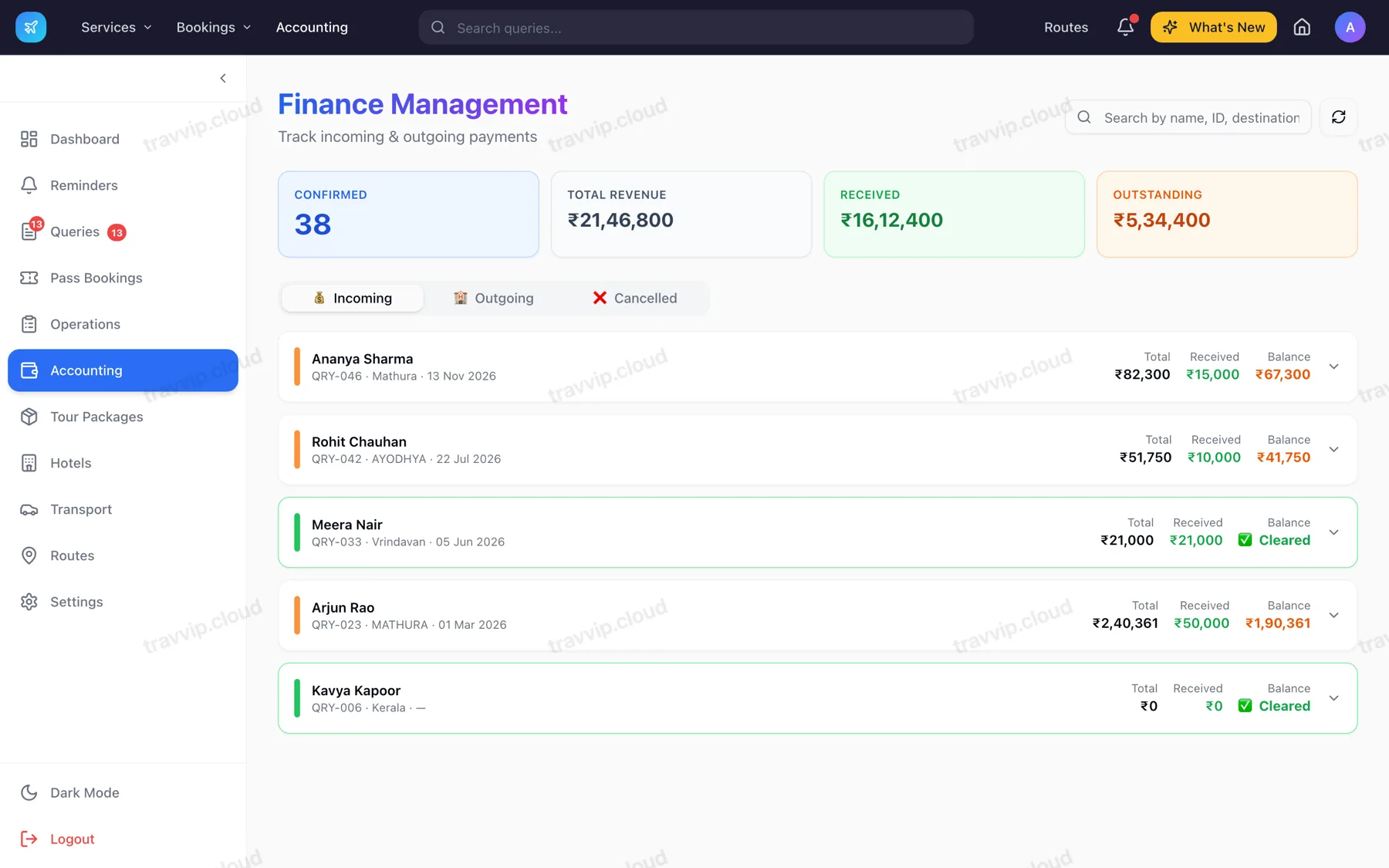
Task: Click magnifier icon in finance search
Action: [x=1084, y=117]
